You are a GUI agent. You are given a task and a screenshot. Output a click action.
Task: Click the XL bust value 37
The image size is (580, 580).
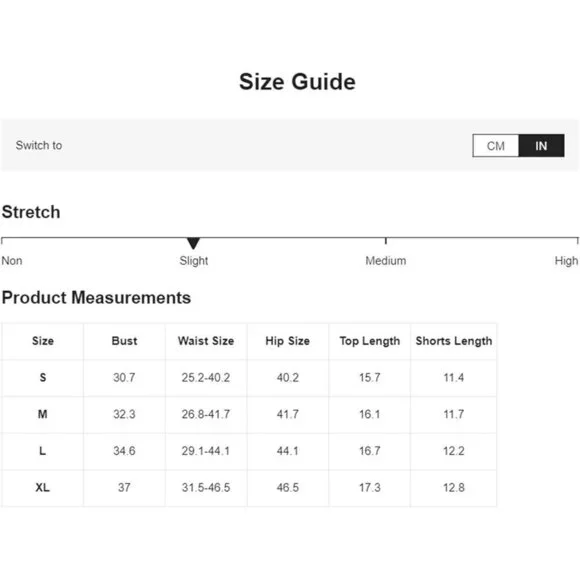[x=124, y=488]
